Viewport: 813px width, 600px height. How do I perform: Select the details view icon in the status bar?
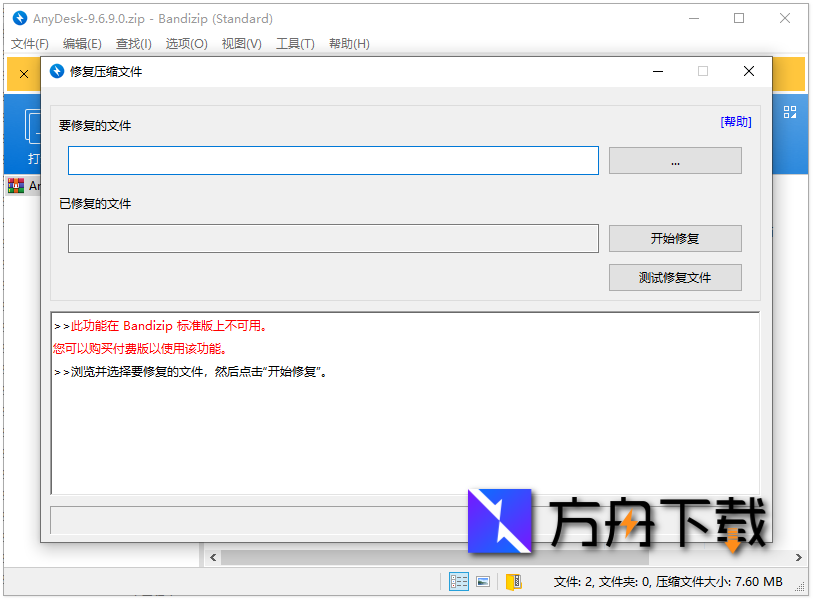459,581
